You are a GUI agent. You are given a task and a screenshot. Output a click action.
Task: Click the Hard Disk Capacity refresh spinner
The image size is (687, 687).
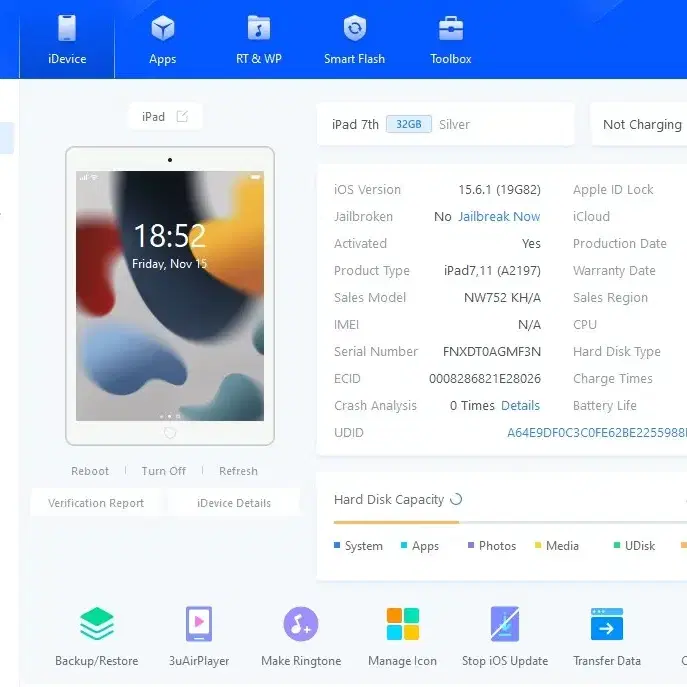456,499
